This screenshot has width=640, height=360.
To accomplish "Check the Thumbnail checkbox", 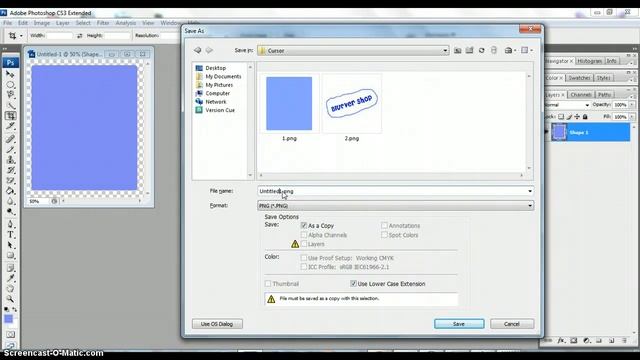I will tap(268, 283).
